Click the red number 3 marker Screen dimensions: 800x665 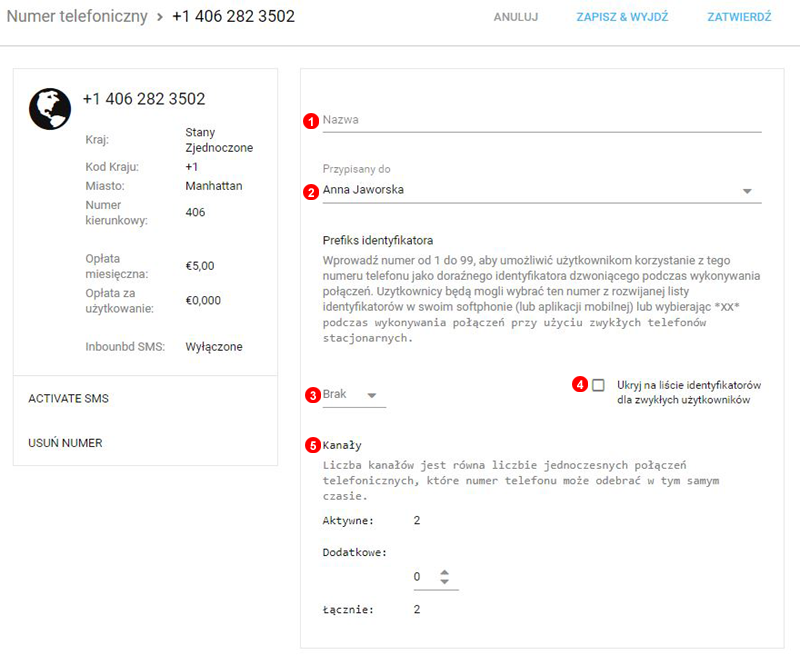click(311, 396)
